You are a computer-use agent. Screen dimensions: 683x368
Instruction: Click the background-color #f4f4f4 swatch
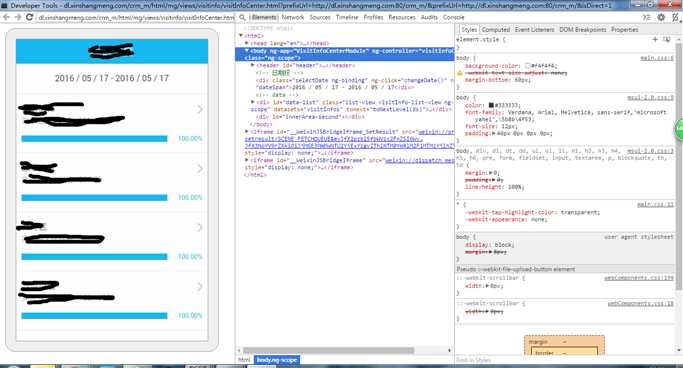click(527, 66)
